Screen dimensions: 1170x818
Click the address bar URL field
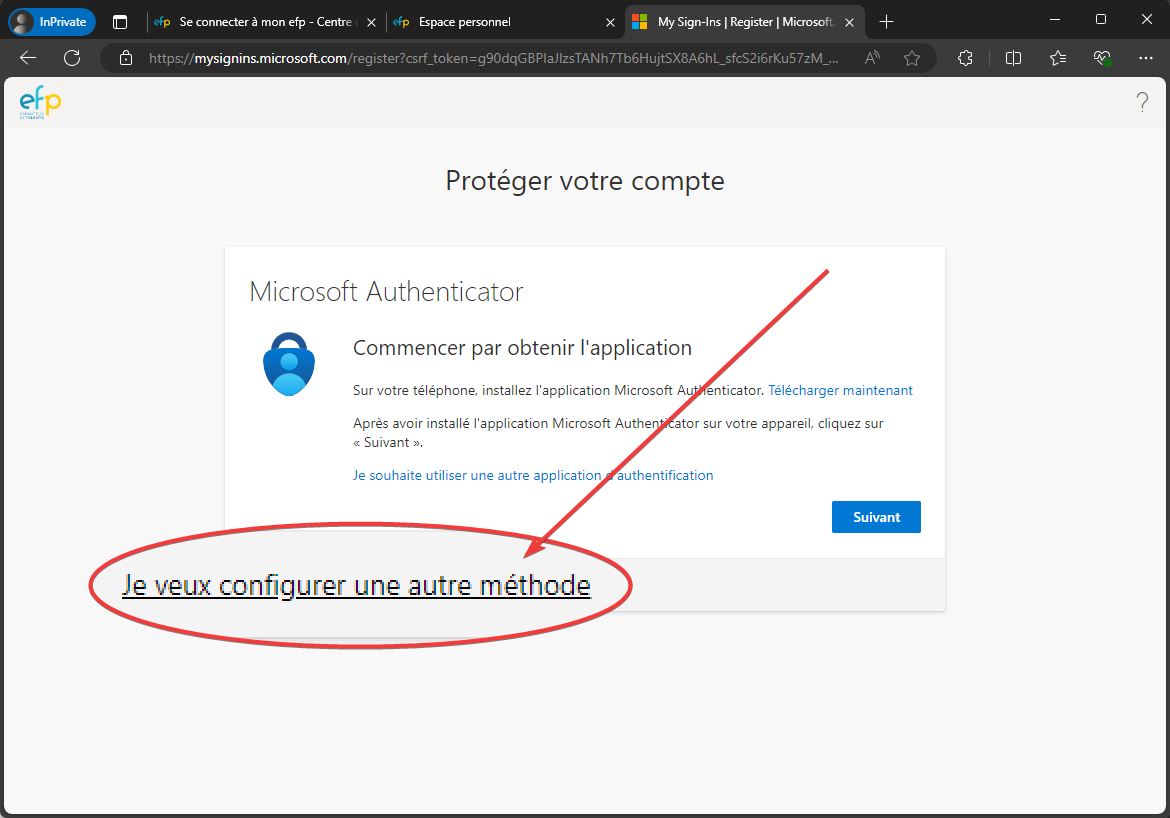pyautogui.click(x=493, y=58)
